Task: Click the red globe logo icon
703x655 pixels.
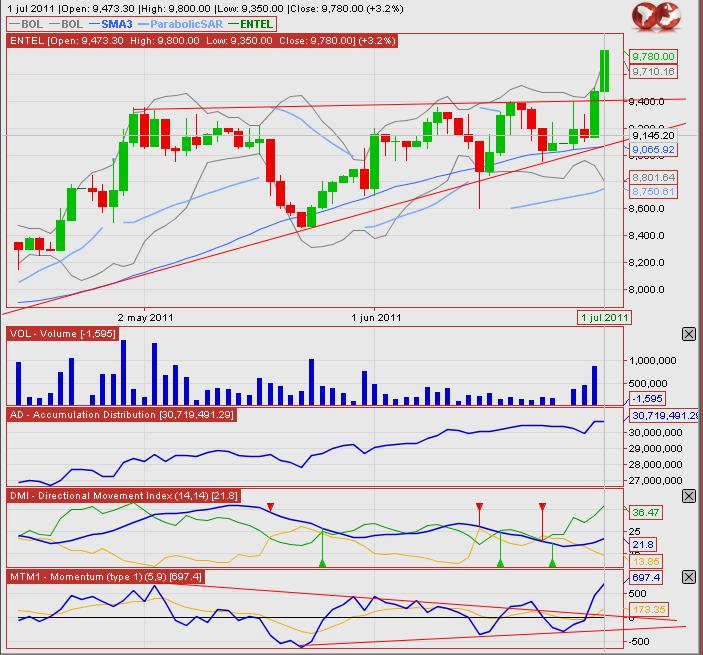Action: click(656, 17)
